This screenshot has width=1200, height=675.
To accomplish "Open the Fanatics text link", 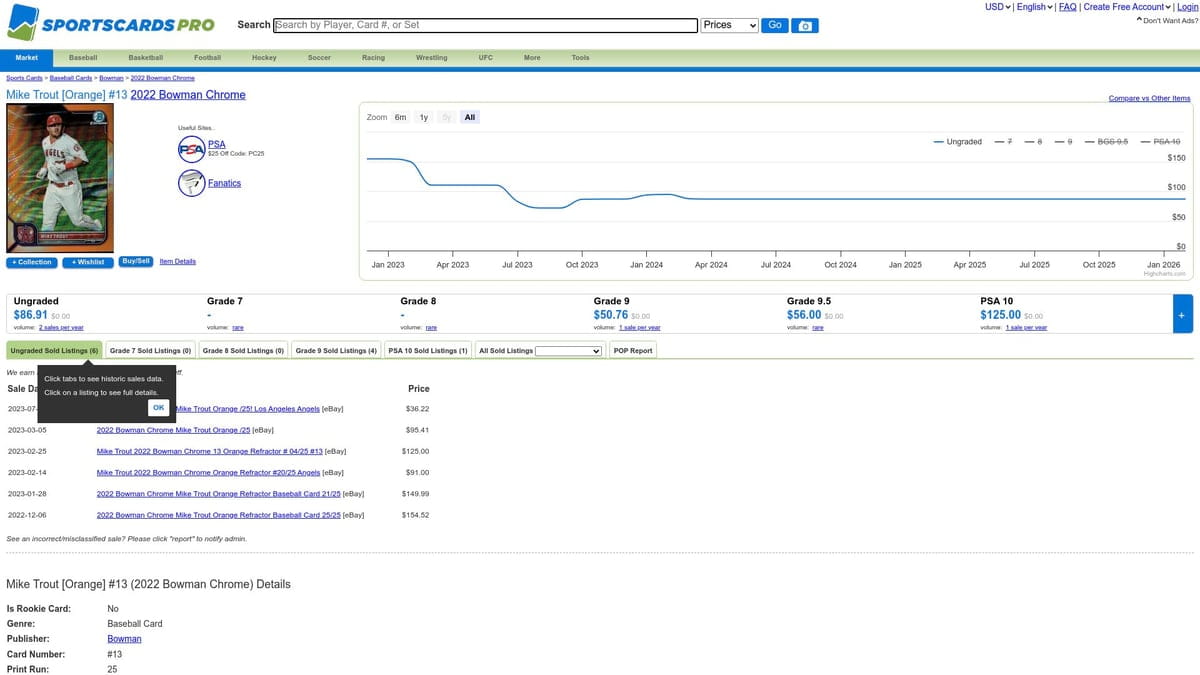I will tap(224, 183).
